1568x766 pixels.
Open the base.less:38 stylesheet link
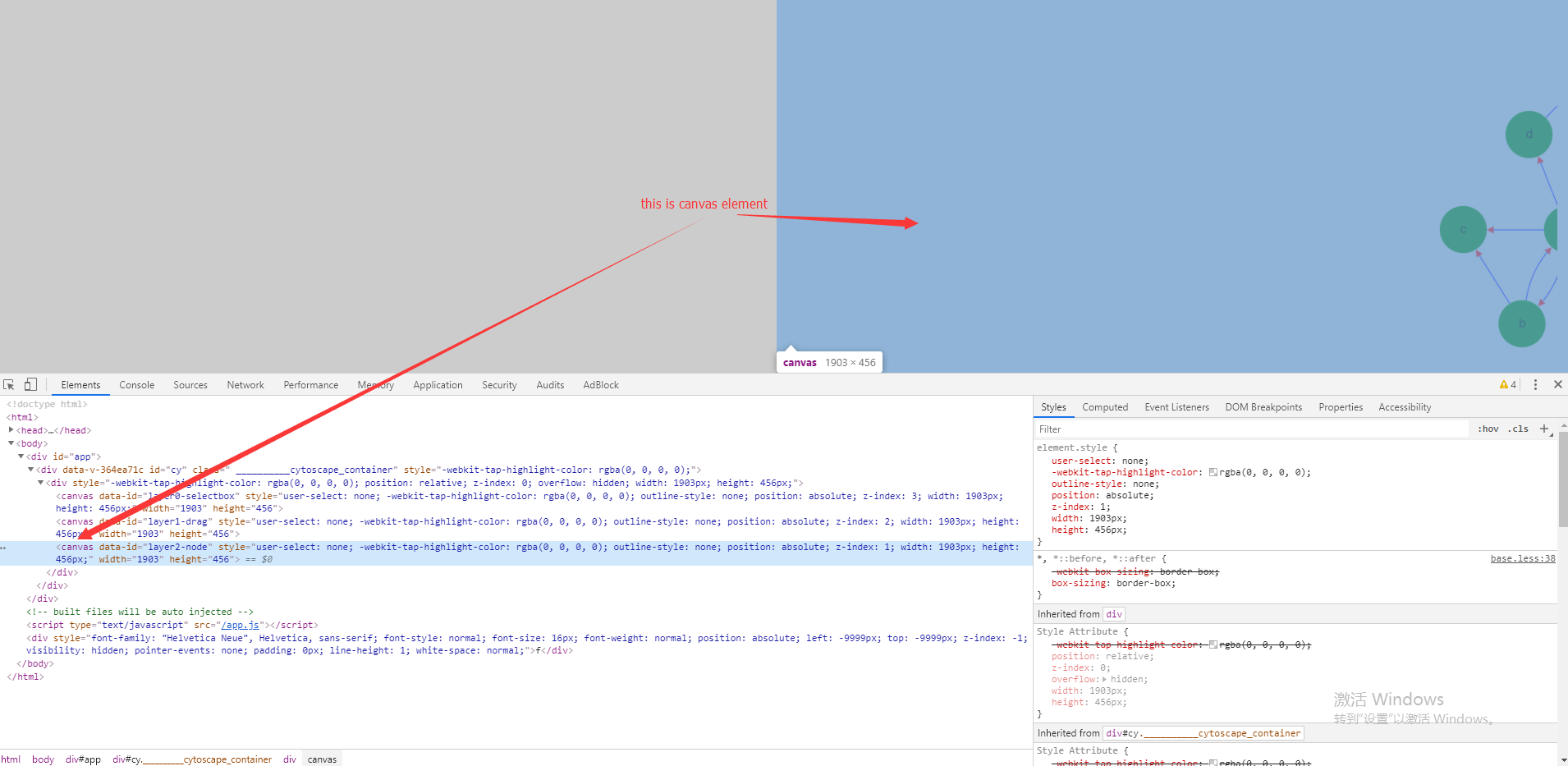pos(1523,558)
